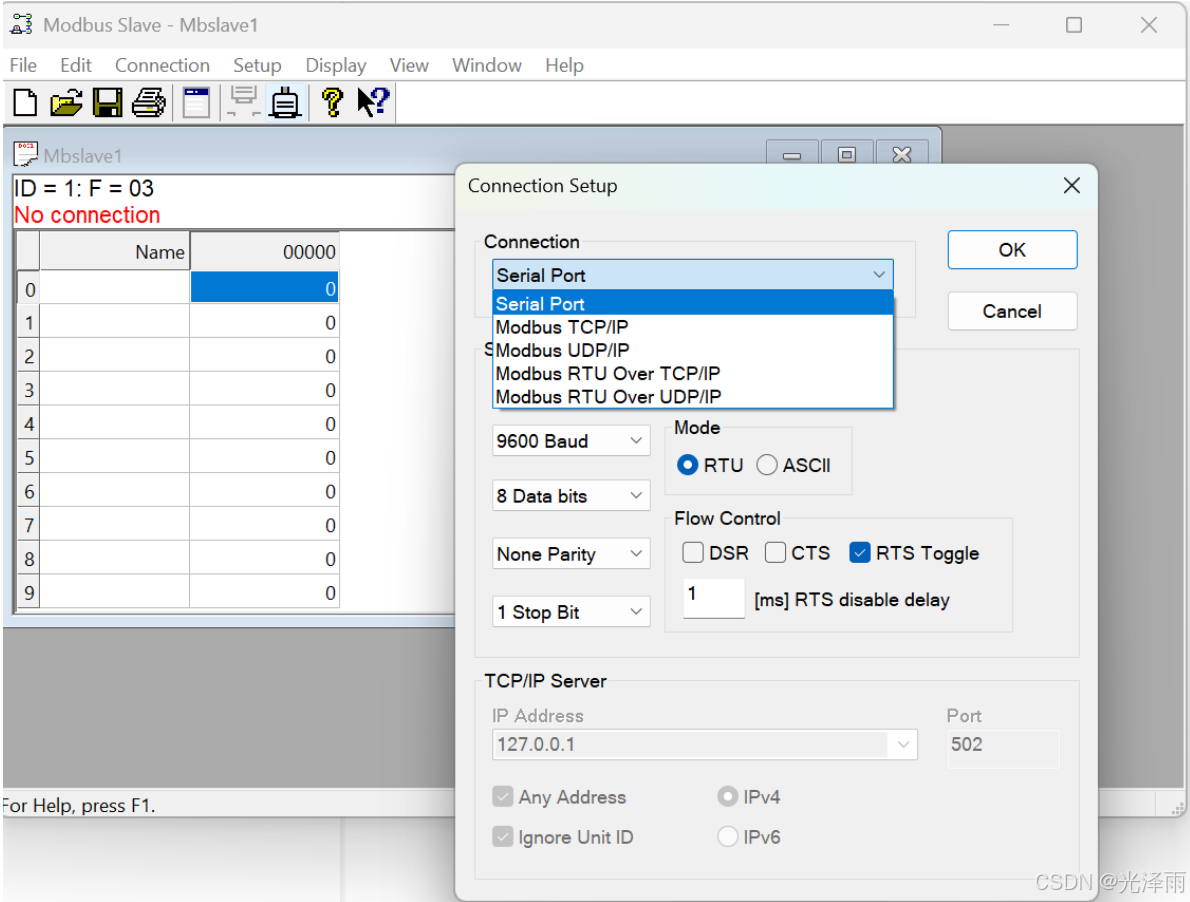Minimize the Mbslave1 child window
The width and height of the screenshot is (1190, 902).
(792, 154)
